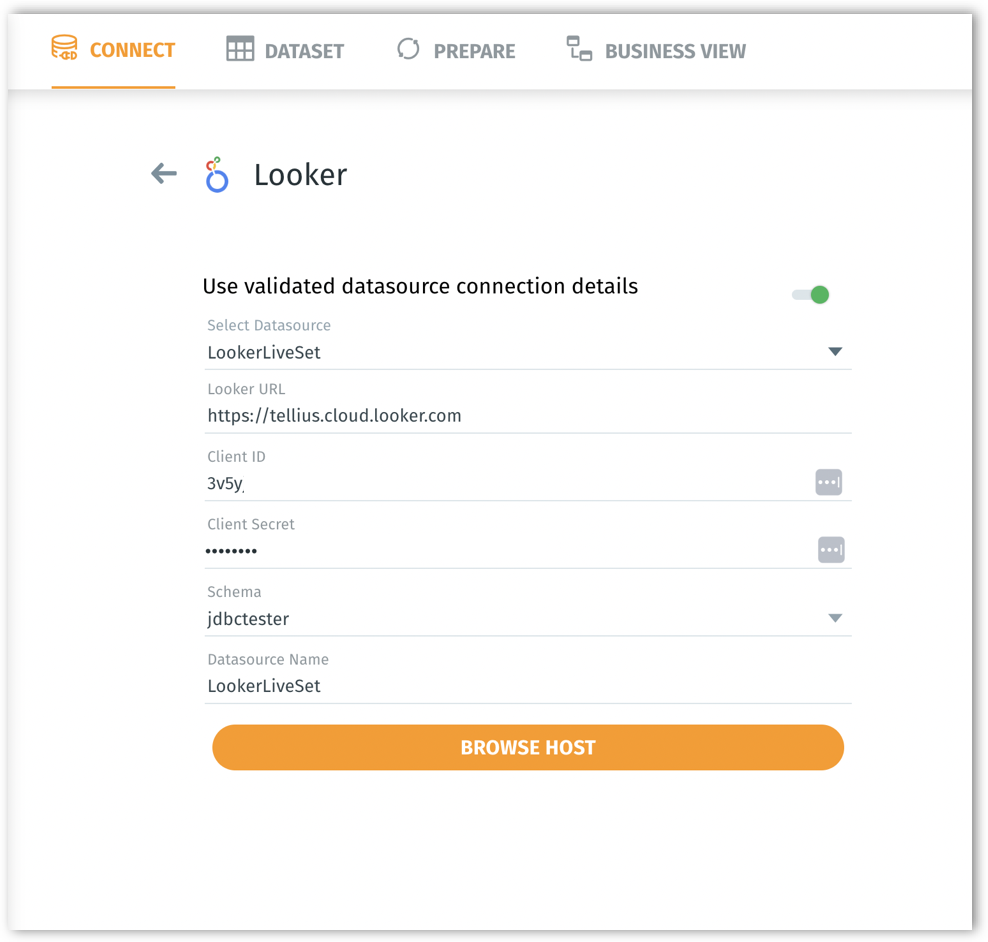Expand the Select Datasource dropdown arrow
This screenshot has width=988, height=942.
coord(835,352)
